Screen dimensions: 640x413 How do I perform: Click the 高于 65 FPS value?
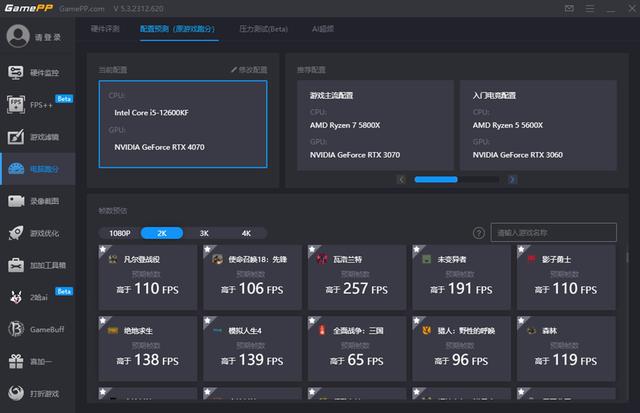tap(357, 360)
